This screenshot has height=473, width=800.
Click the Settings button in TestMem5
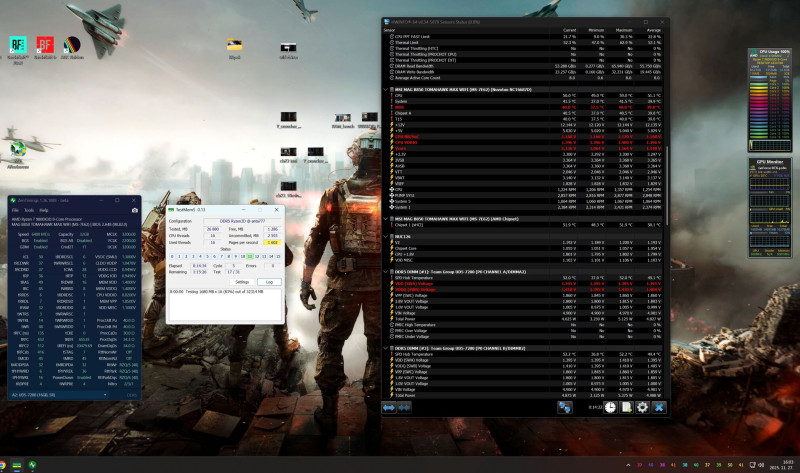click(242, 282)
